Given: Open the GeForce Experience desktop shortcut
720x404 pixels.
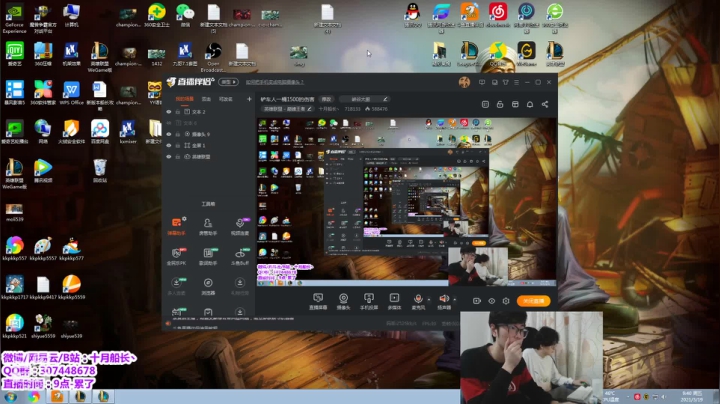Looking at the screenshot, I should pyautogui.click(x=14, y=19).
